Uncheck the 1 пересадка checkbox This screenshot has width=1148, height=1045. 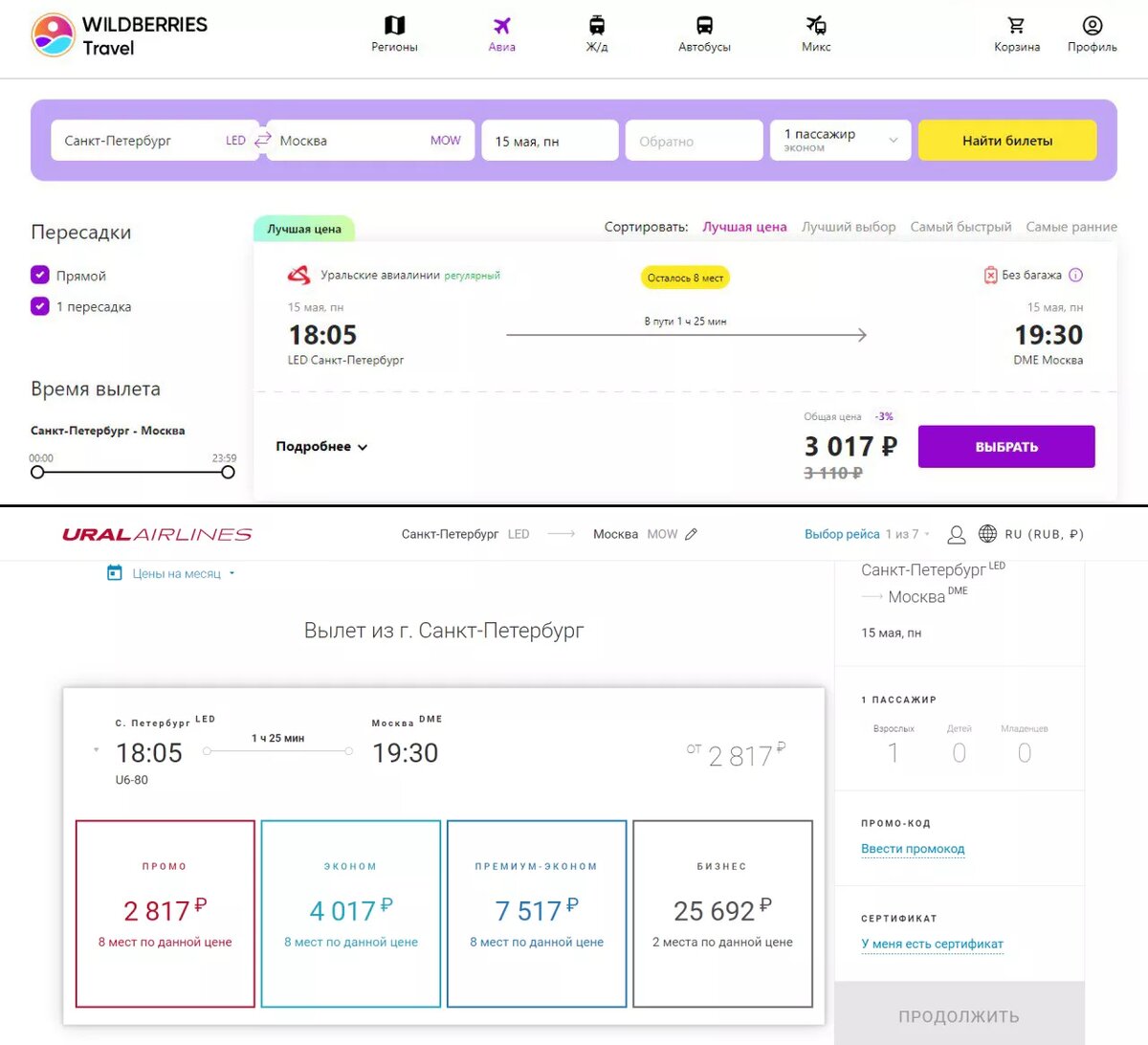pos(40,306)
